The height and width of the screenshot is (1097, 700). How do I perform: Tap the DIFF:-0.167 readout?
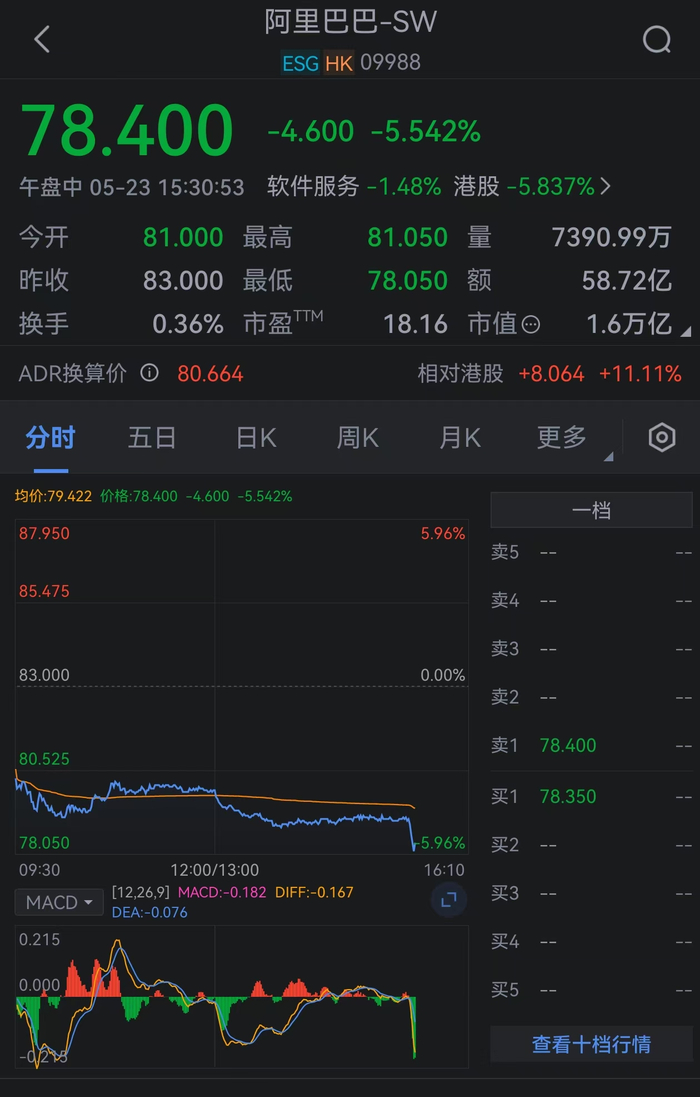[x=314, y=892]
